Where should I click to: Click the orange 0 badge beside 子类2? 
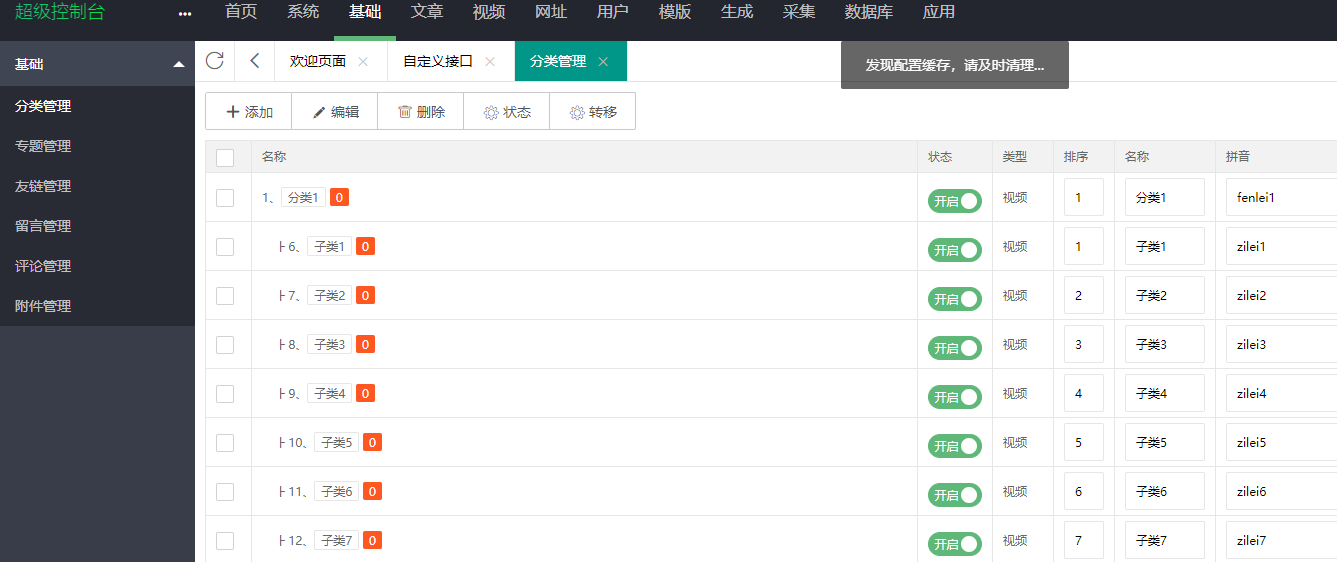(x=365, y=295)
